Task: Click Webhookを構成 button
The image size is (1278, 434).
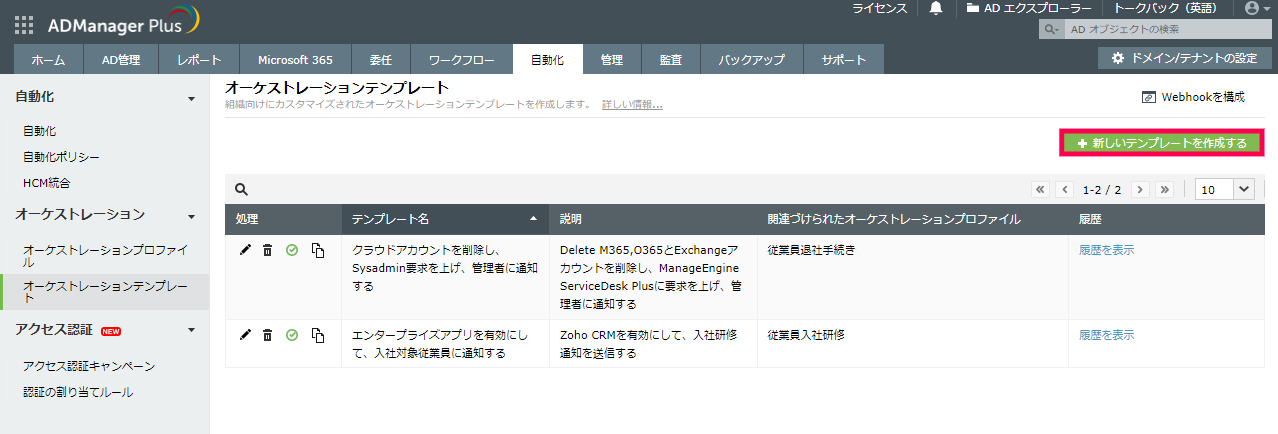Action: click(x=1193, y=97)
